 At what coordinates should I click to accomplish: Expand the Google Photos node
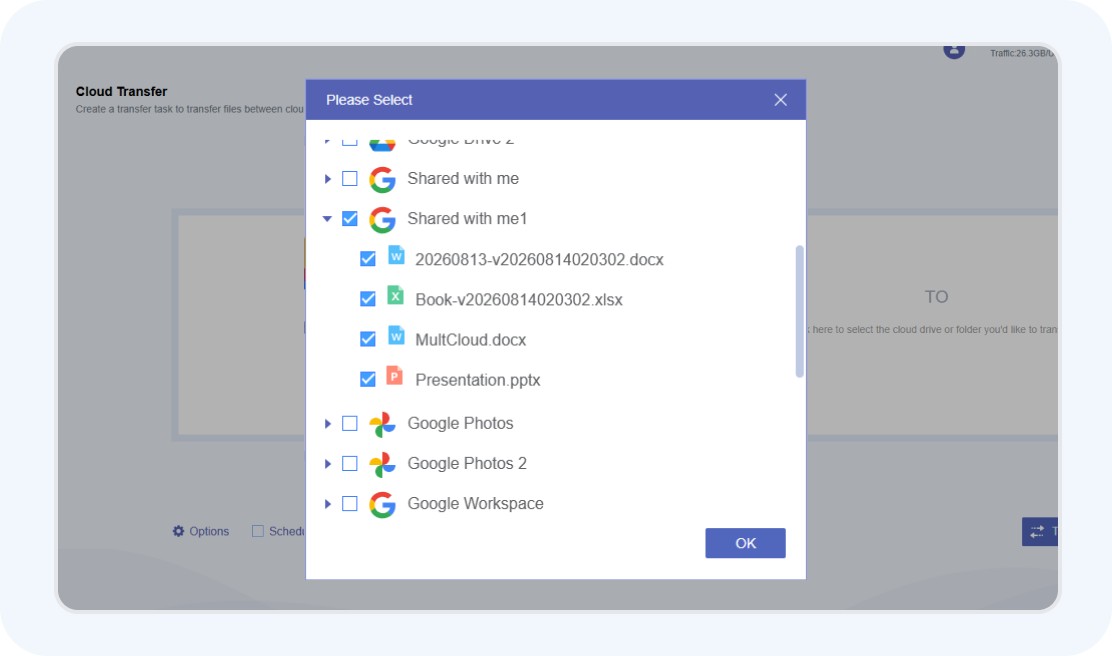click(328, 423)
